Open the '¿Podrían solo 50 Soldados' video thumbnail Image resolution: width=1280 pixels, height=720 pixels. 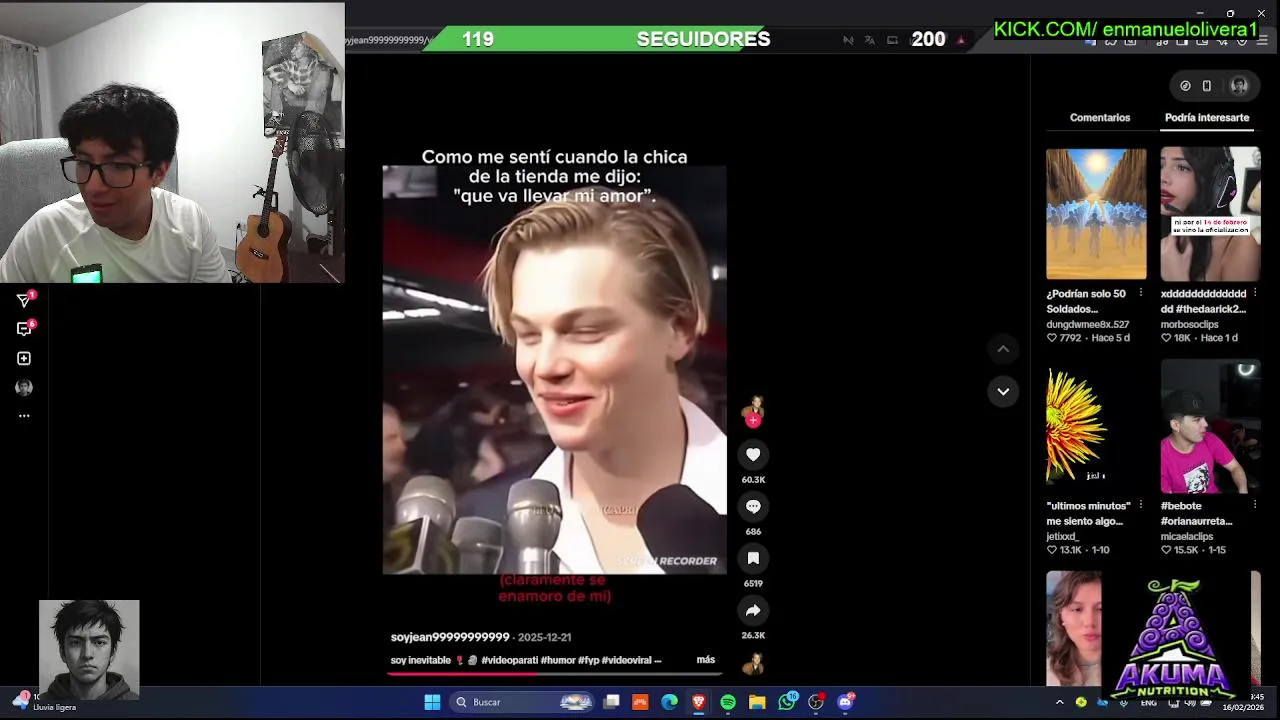tap(1096, 214)
